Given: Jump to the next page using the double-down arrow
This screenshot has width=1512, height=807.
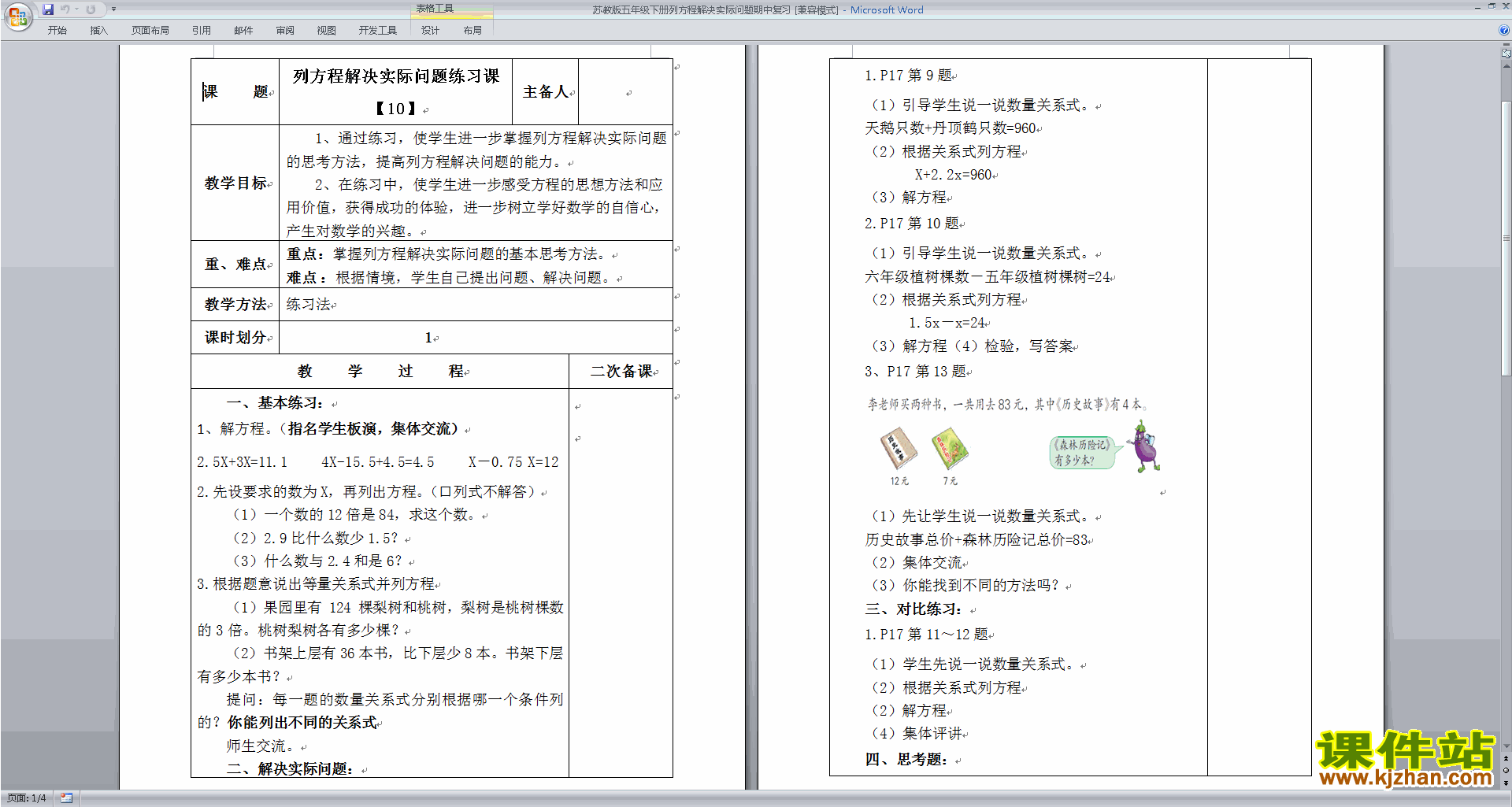Looking at the screenshot, I should point(1506,783).
